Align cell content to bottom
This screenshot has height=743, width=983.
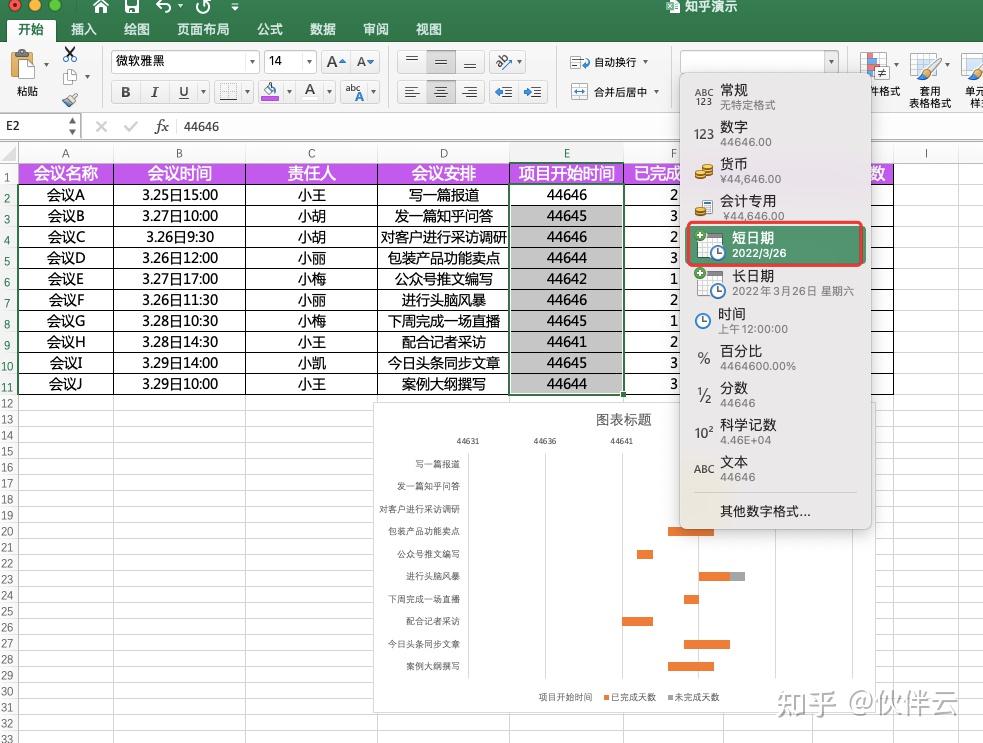470,61
